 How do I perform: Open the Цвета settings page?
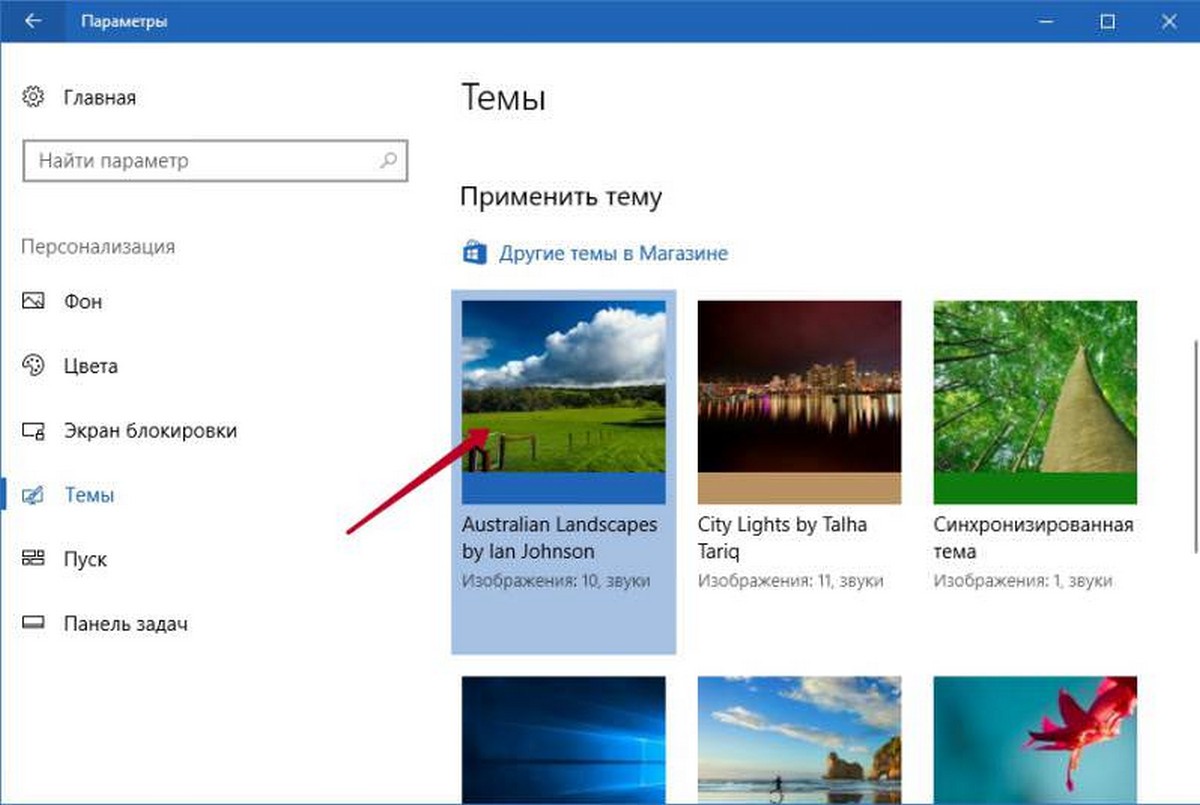pyautogui.click(x=90, y=366)
